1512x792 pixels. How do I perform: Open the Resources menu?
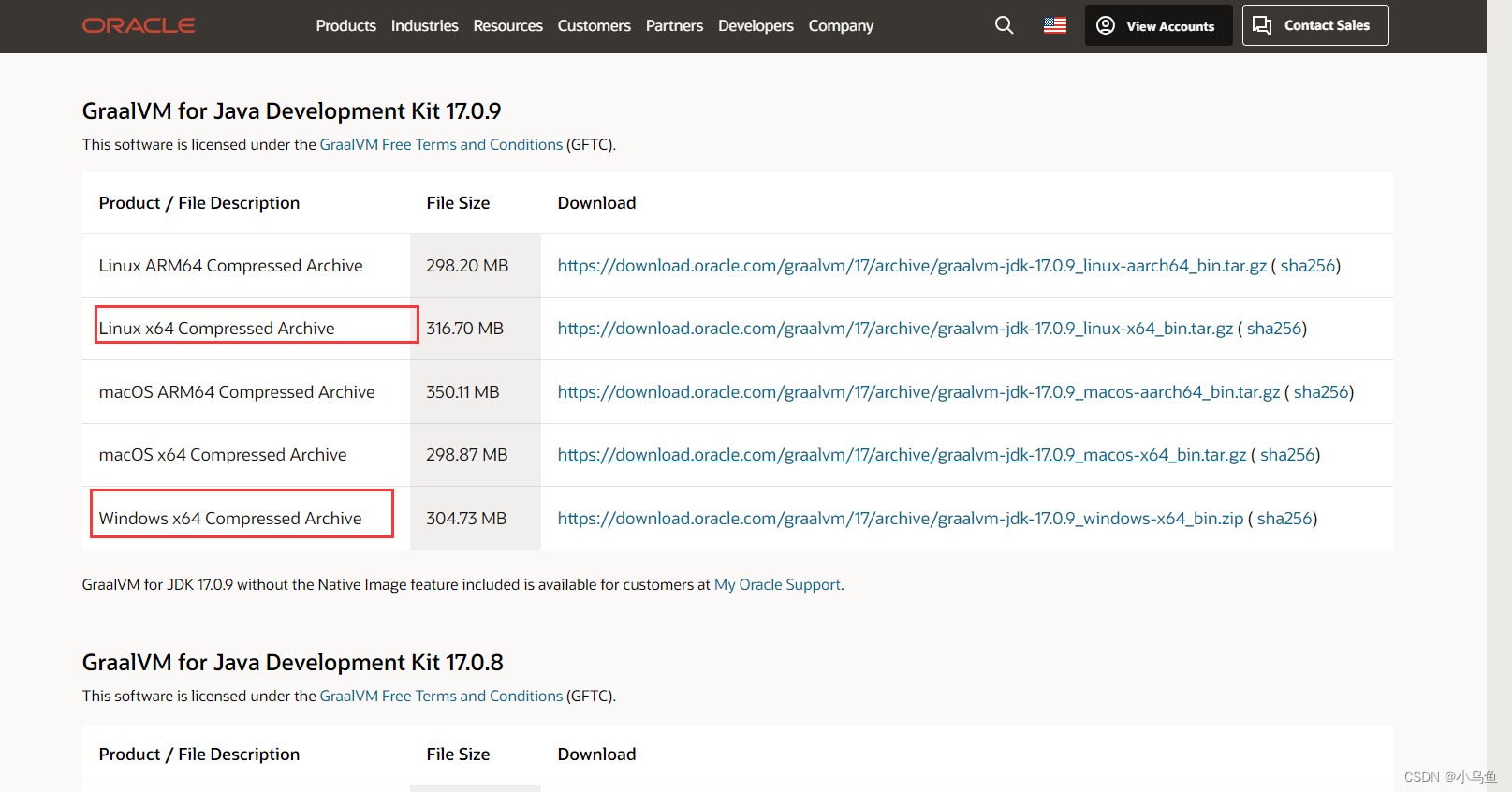[x=507, y=25]
